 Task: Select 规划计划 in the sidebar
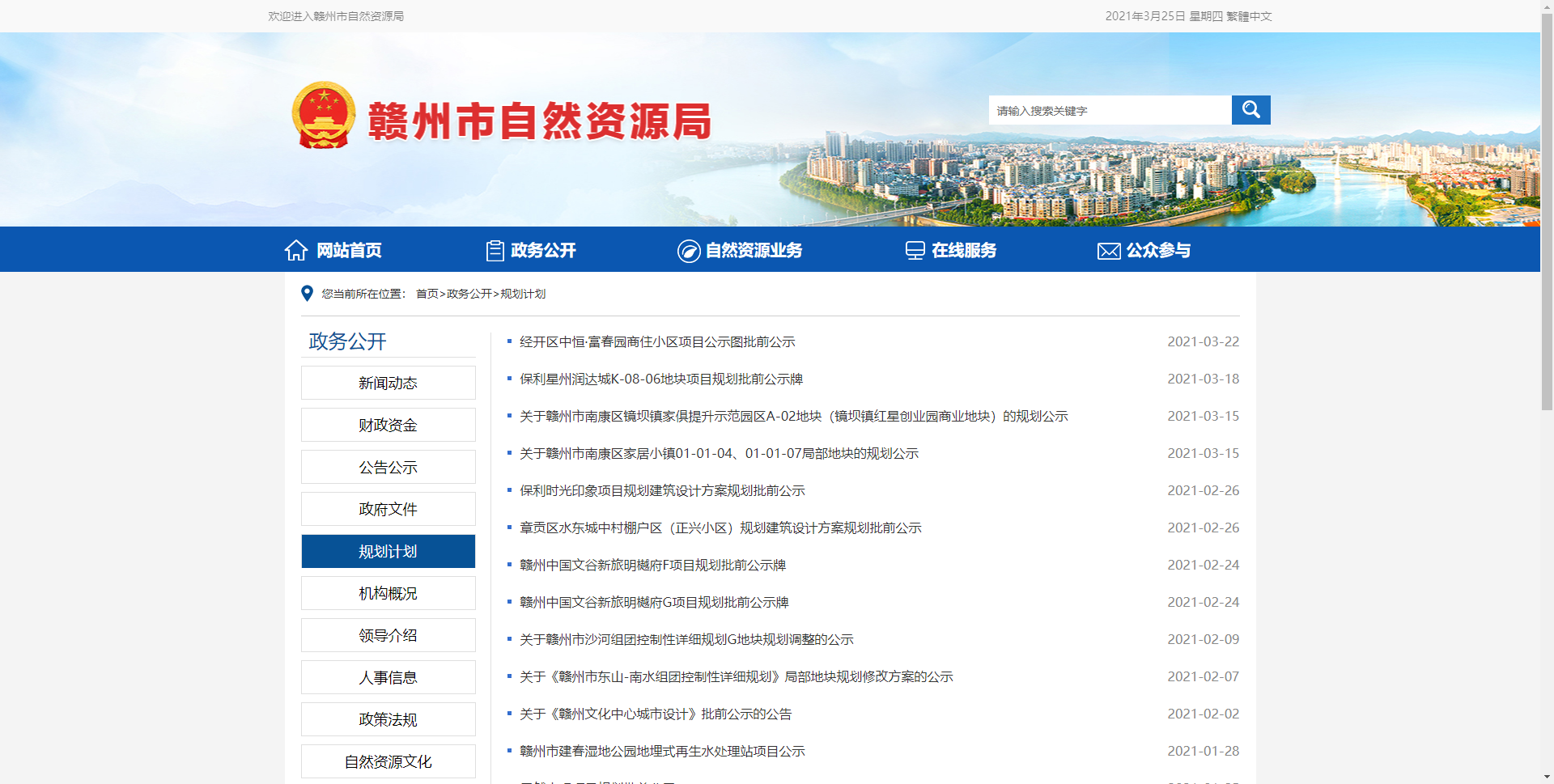(388, 551)
